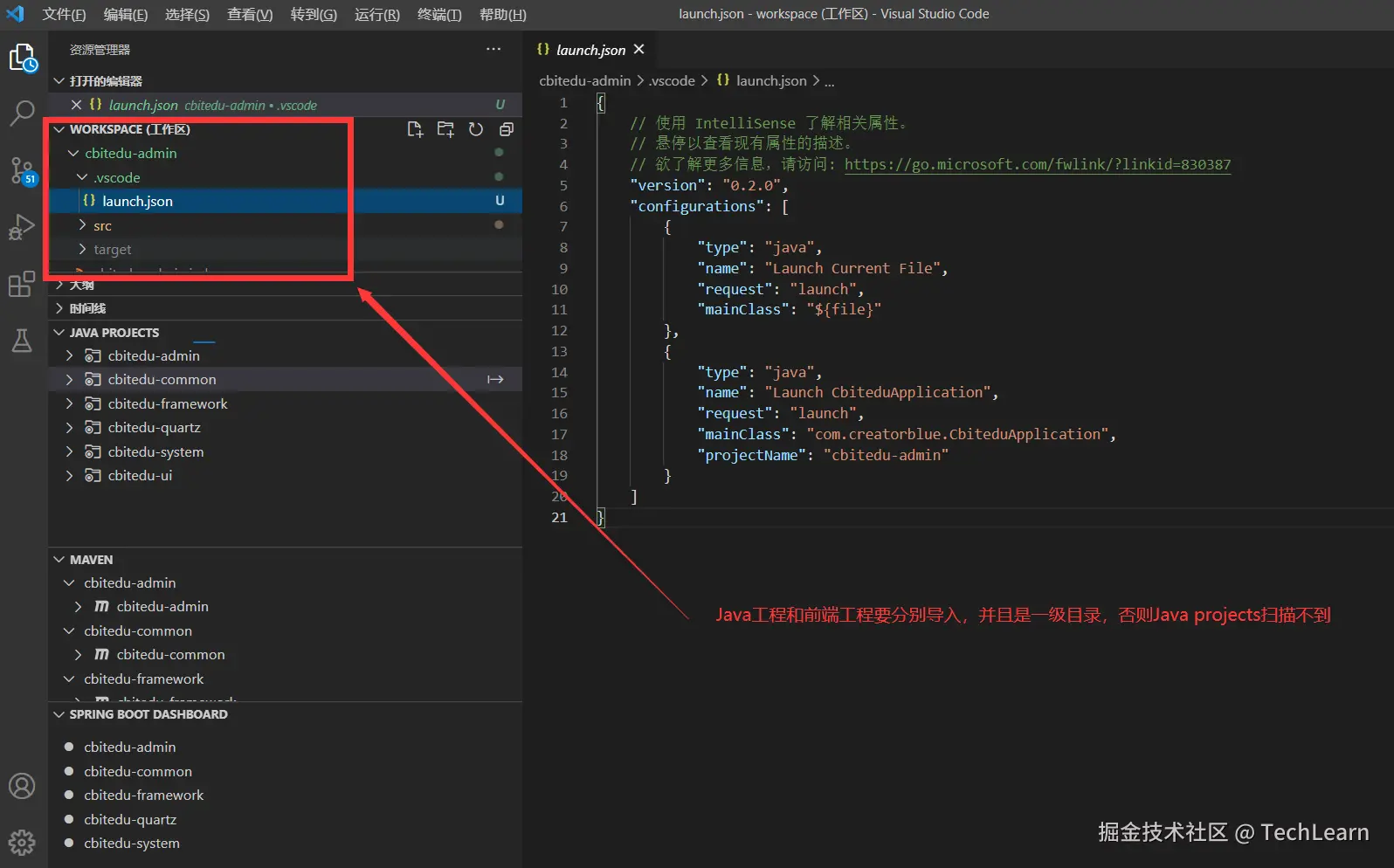Expand the src folder
This screenshot has height=868, width=1394.
[x=82, y=225]
